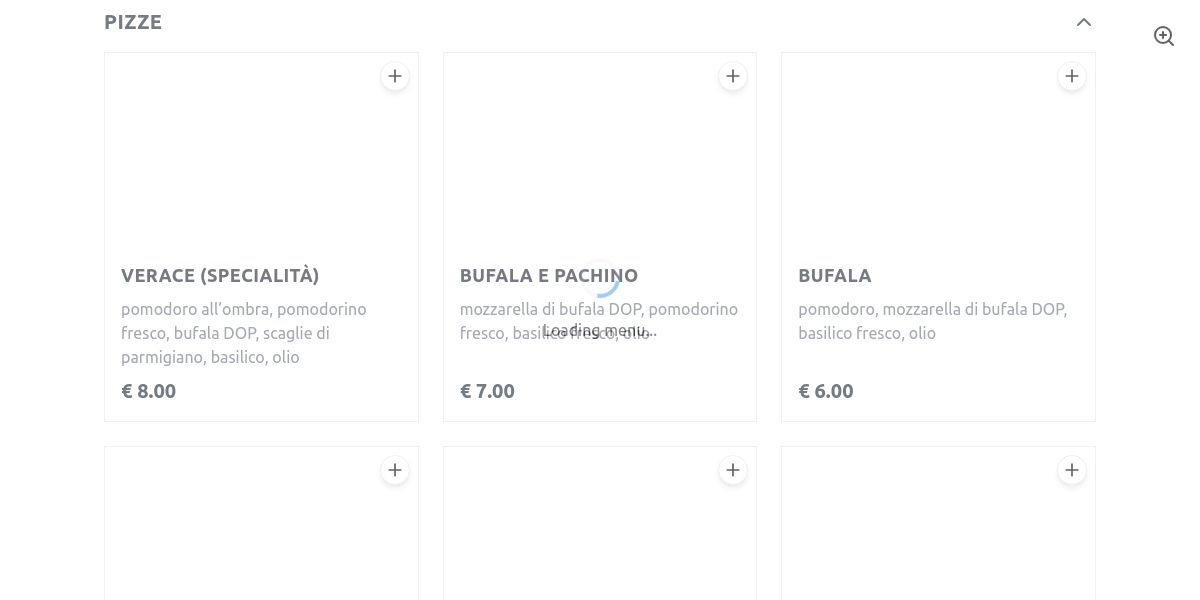Click the Loading menu spinner
Screen dimensions: 1200x600
600,282
